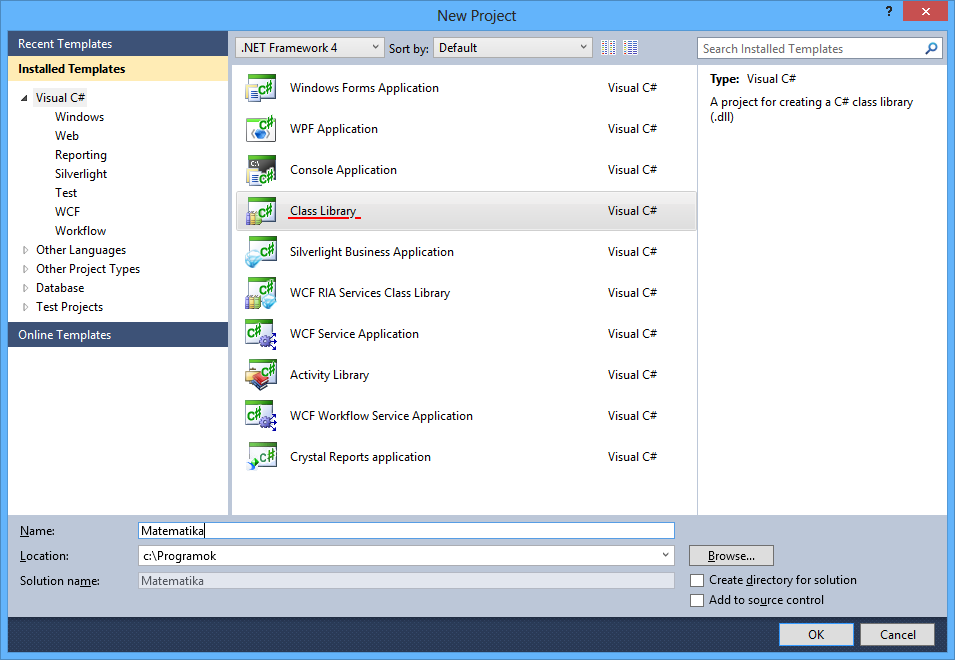Click 'WCF Service Application' template name
The width and height of the screenshot is (955, 660).
click(x=354, y=334)
